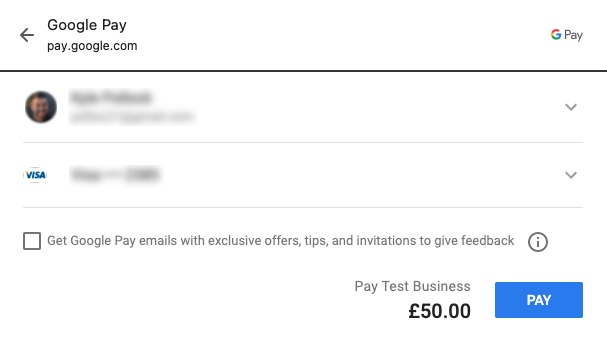Click the divider line below the Visa row
Screen dimensions: 607x360
coord(303,207)
